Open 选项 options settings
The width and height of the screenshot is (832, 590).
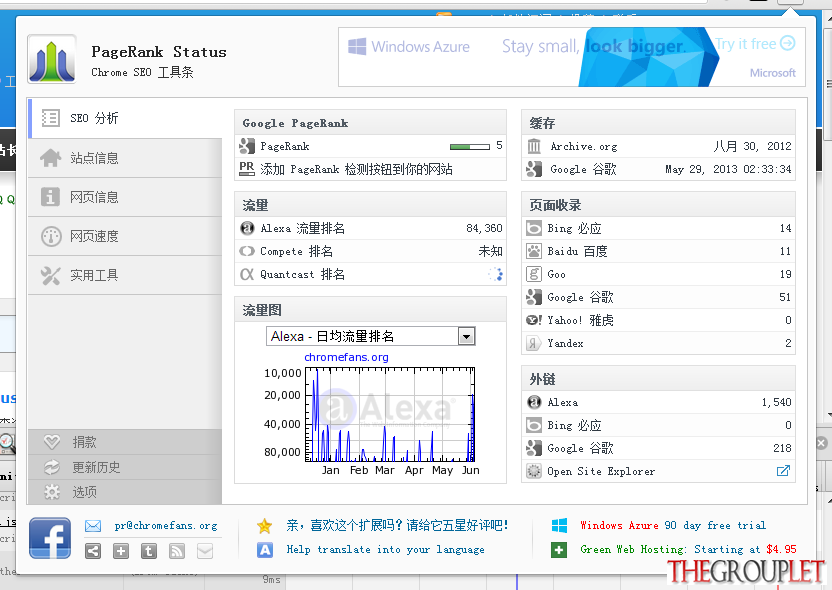tap(125, 492)
